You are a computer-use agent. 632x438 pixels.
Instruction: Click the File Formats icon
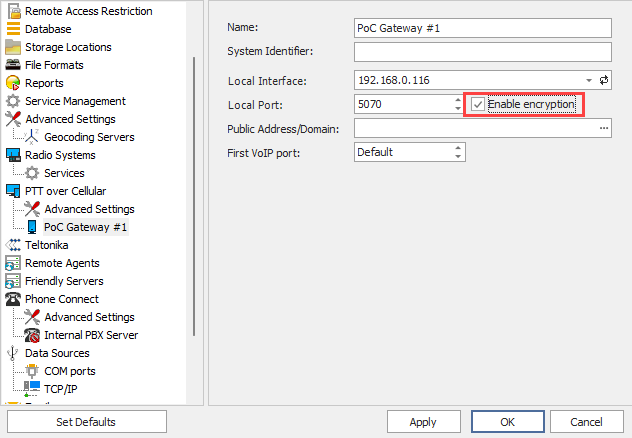[13, 65]
